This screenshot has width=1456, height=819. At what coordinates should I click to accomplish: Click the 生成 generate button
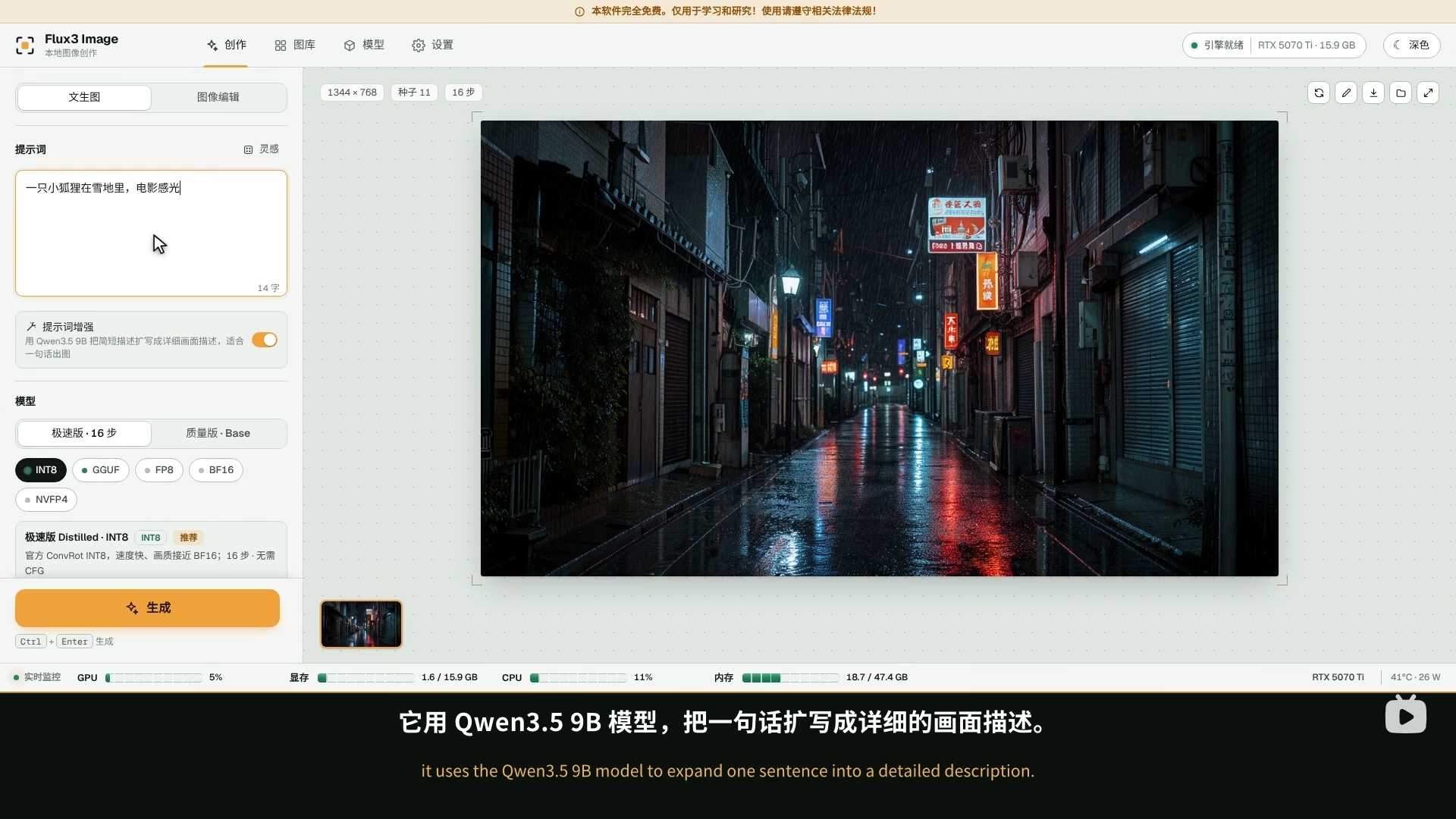tap(147, 608)
